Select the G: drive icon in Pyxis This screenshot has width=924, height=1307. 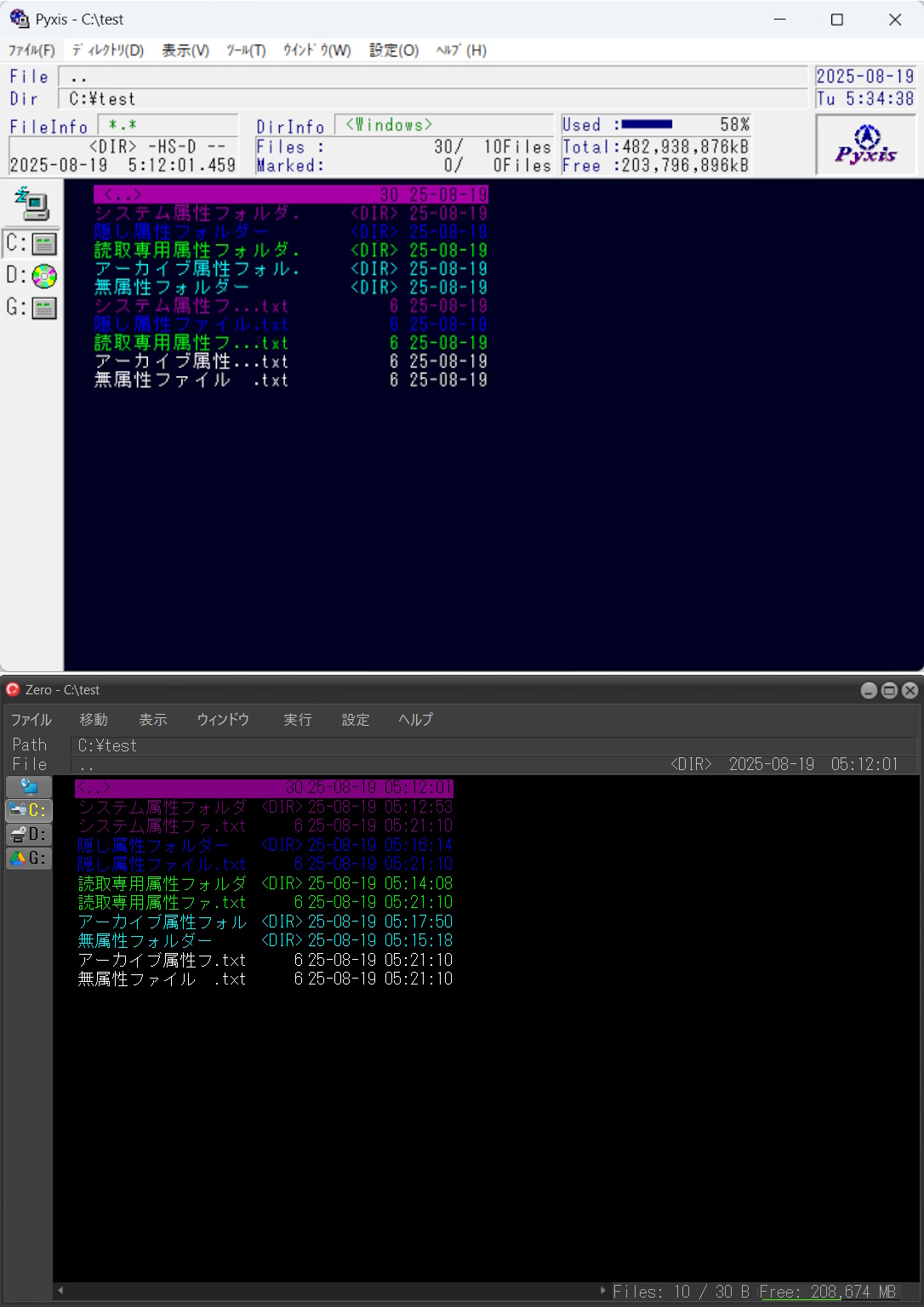[x=31, y=307]
